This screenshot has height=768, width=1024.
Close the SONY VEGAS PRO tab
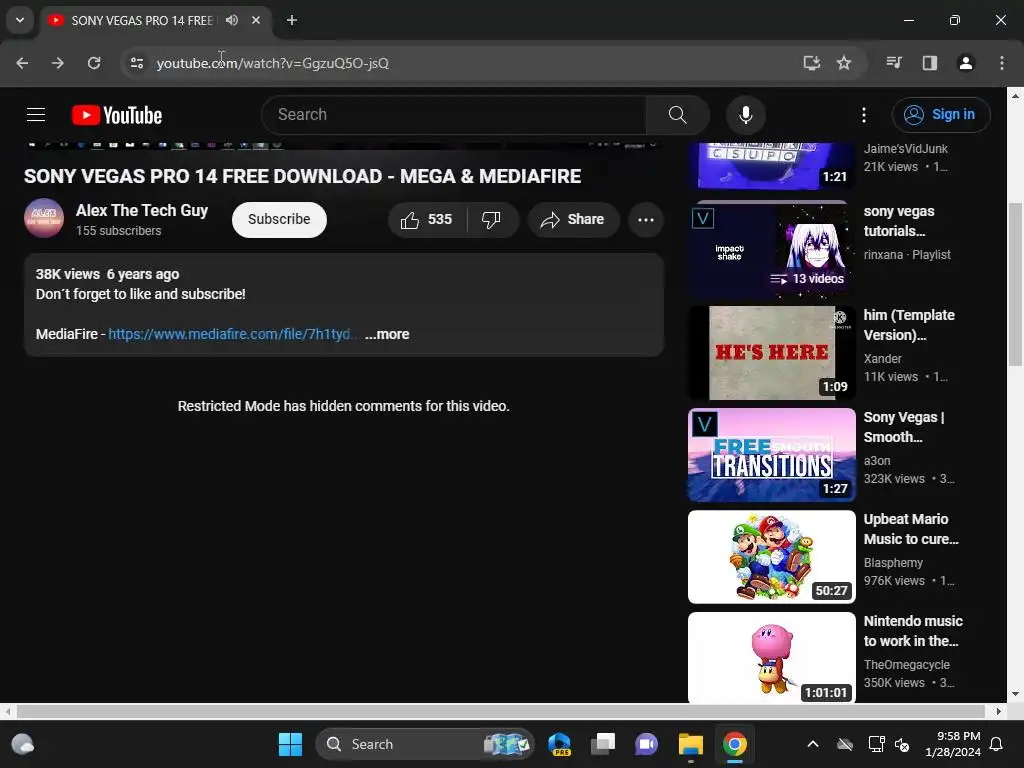(x=256, y=20)
